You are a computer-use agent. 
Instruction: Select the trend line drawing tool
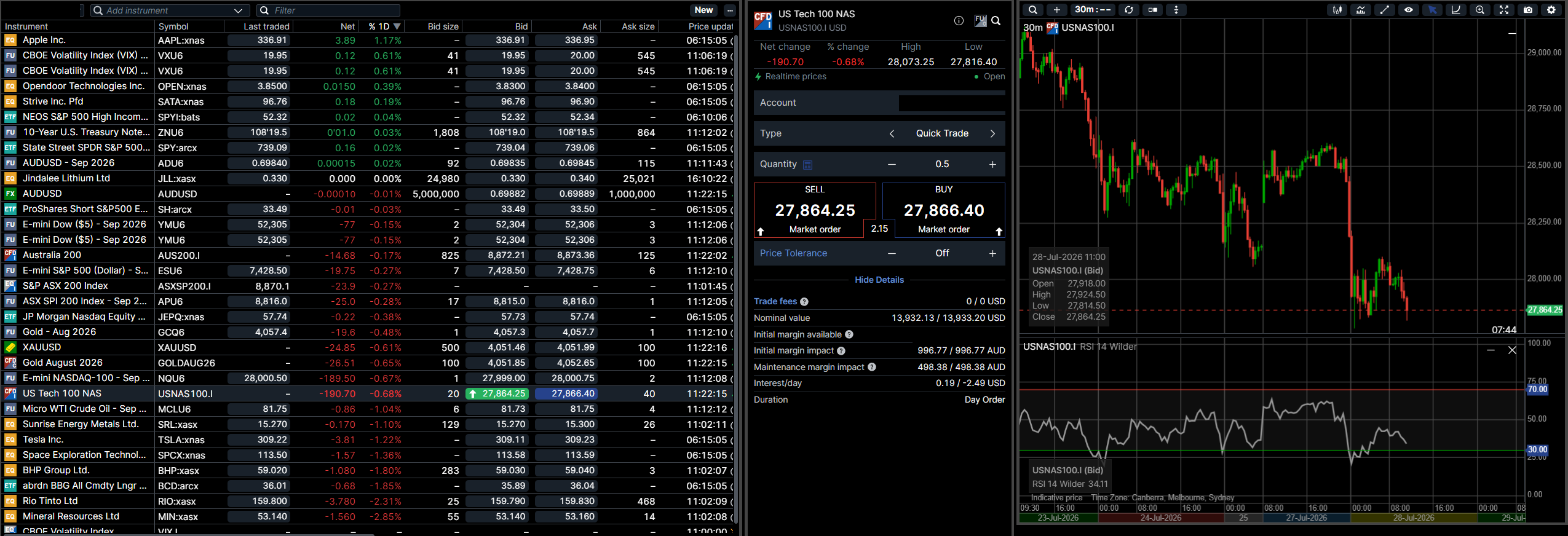1385,10
